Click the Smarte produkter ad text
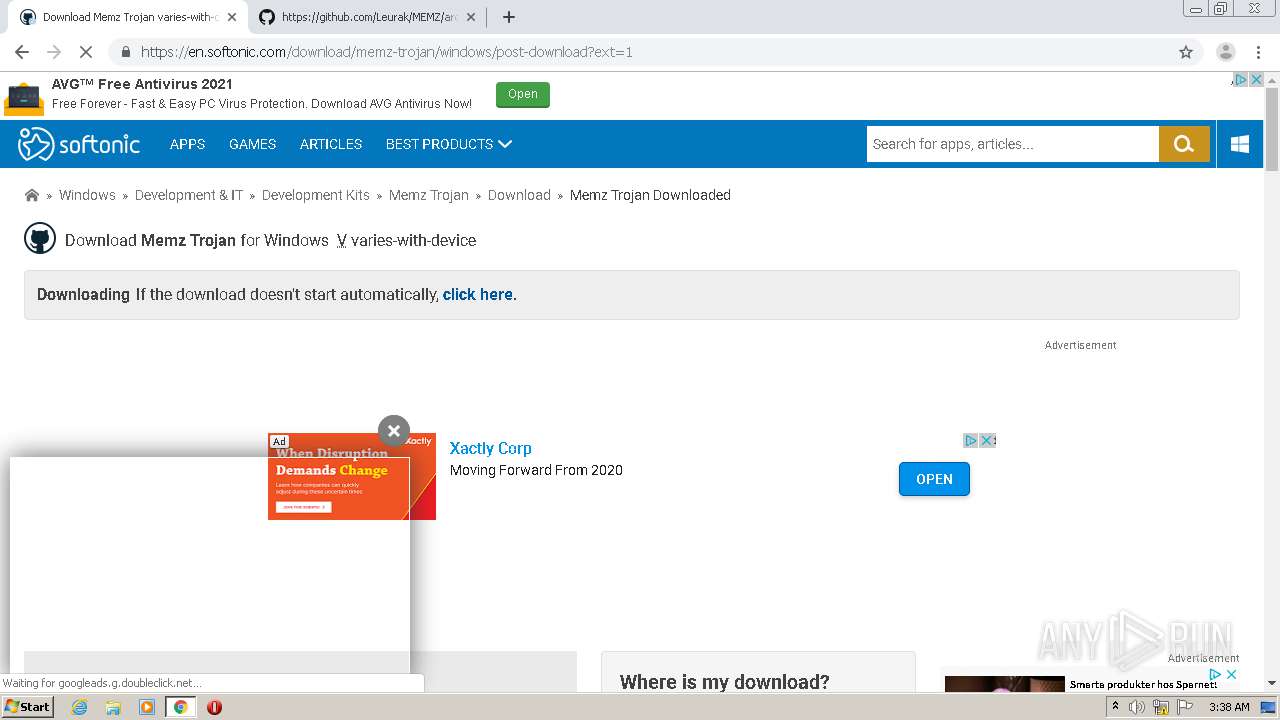 pyautogui.click(x=1143, y=684)
